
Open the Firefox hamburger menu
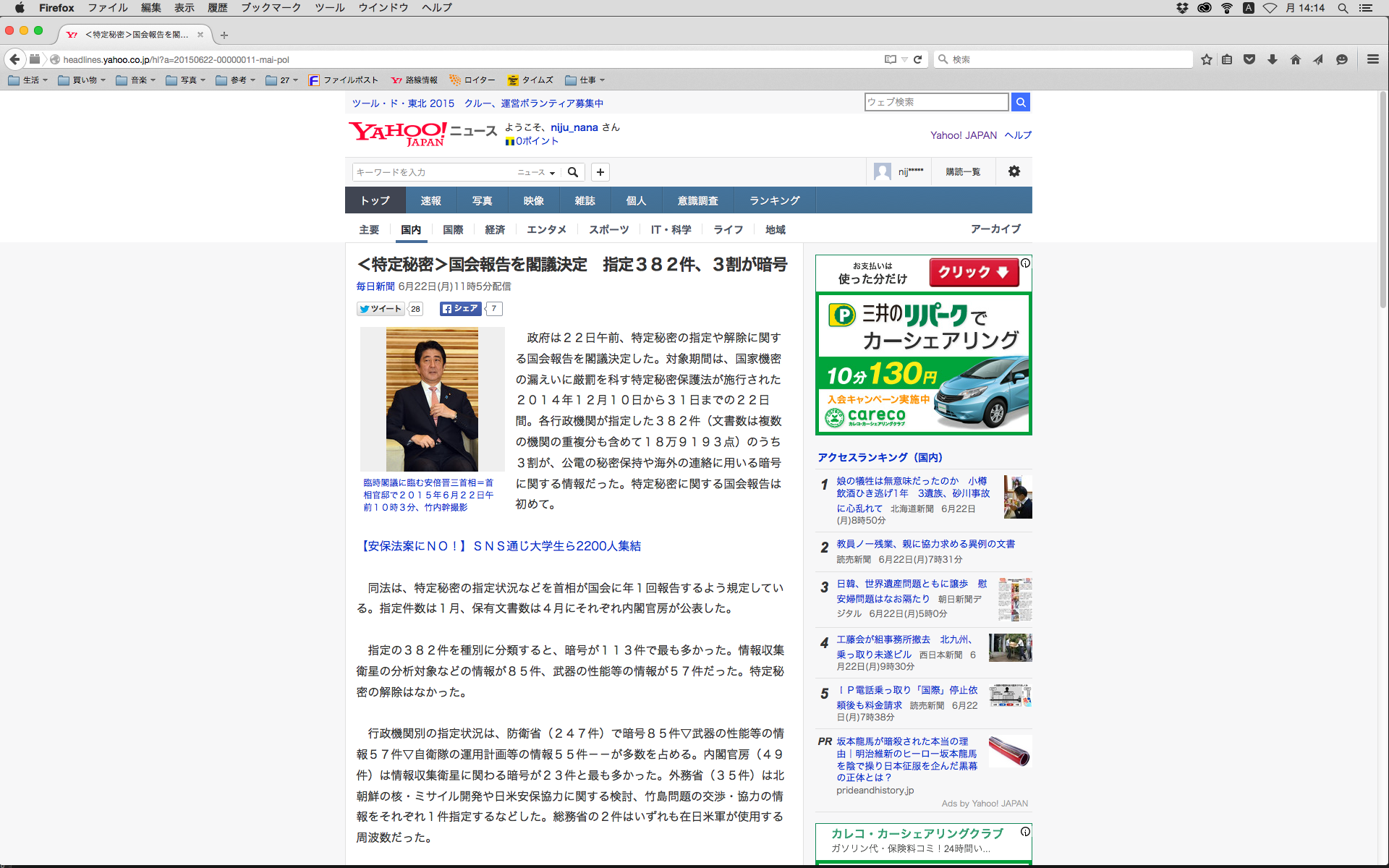1372,59
